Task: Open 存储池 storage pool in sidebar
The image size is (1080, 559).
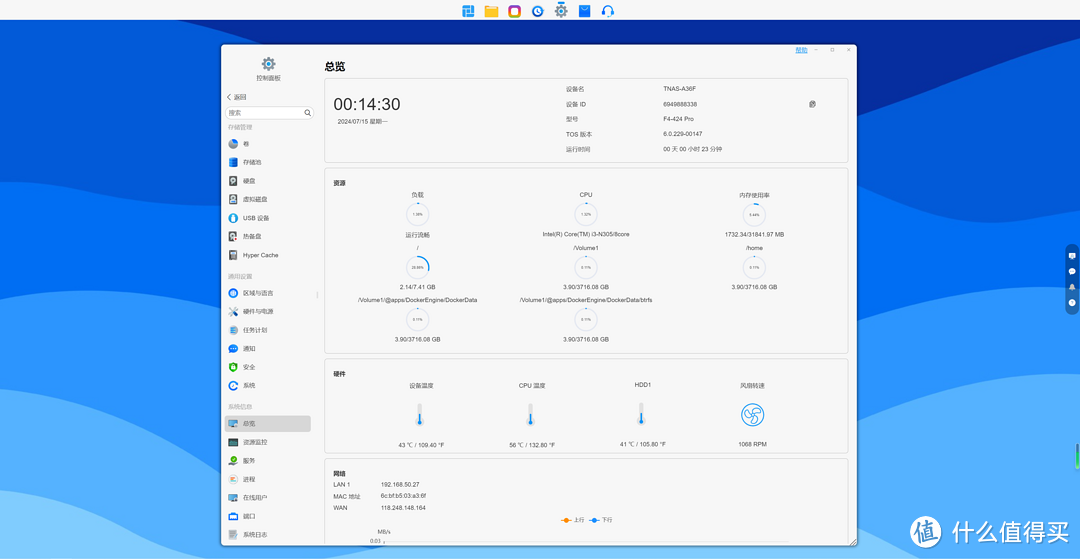Action: 251,162
